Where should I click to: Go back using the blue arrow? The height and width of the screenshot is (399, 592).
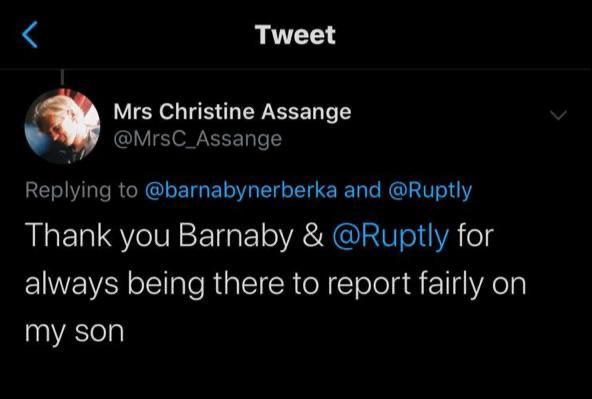[x=30, y=34]
